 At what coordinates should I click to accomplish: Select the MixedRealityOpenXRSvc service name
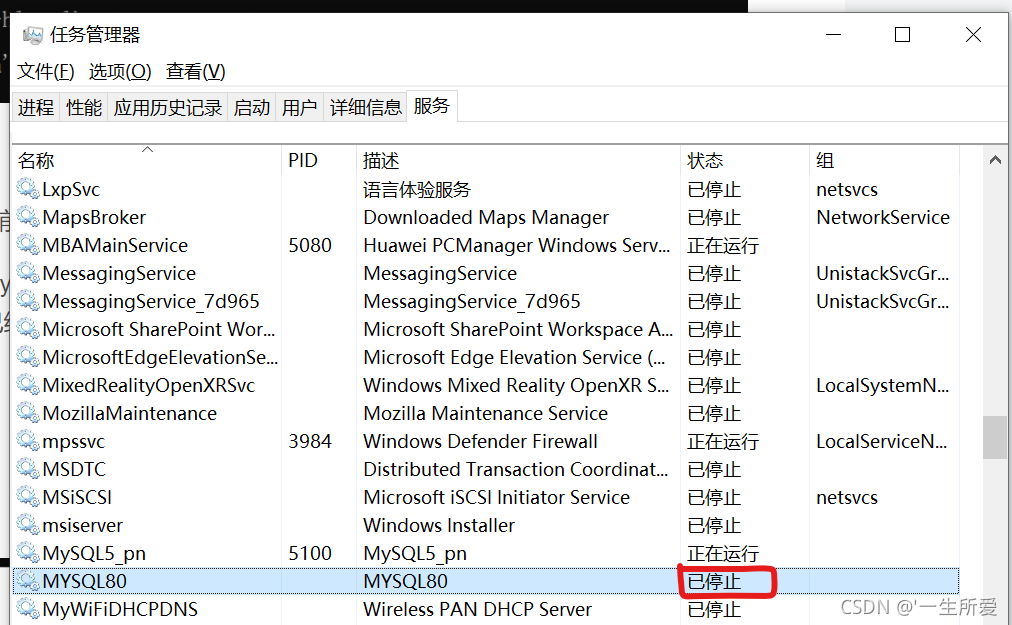click(148, 385)
